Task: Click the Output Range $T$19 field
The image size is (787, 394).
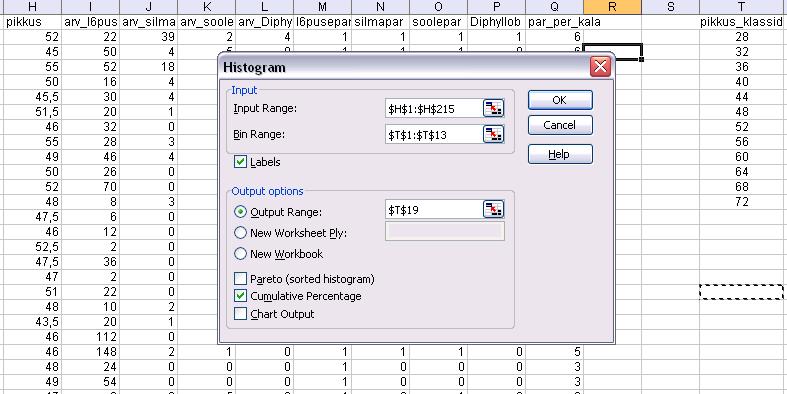Action: [433, 210]
